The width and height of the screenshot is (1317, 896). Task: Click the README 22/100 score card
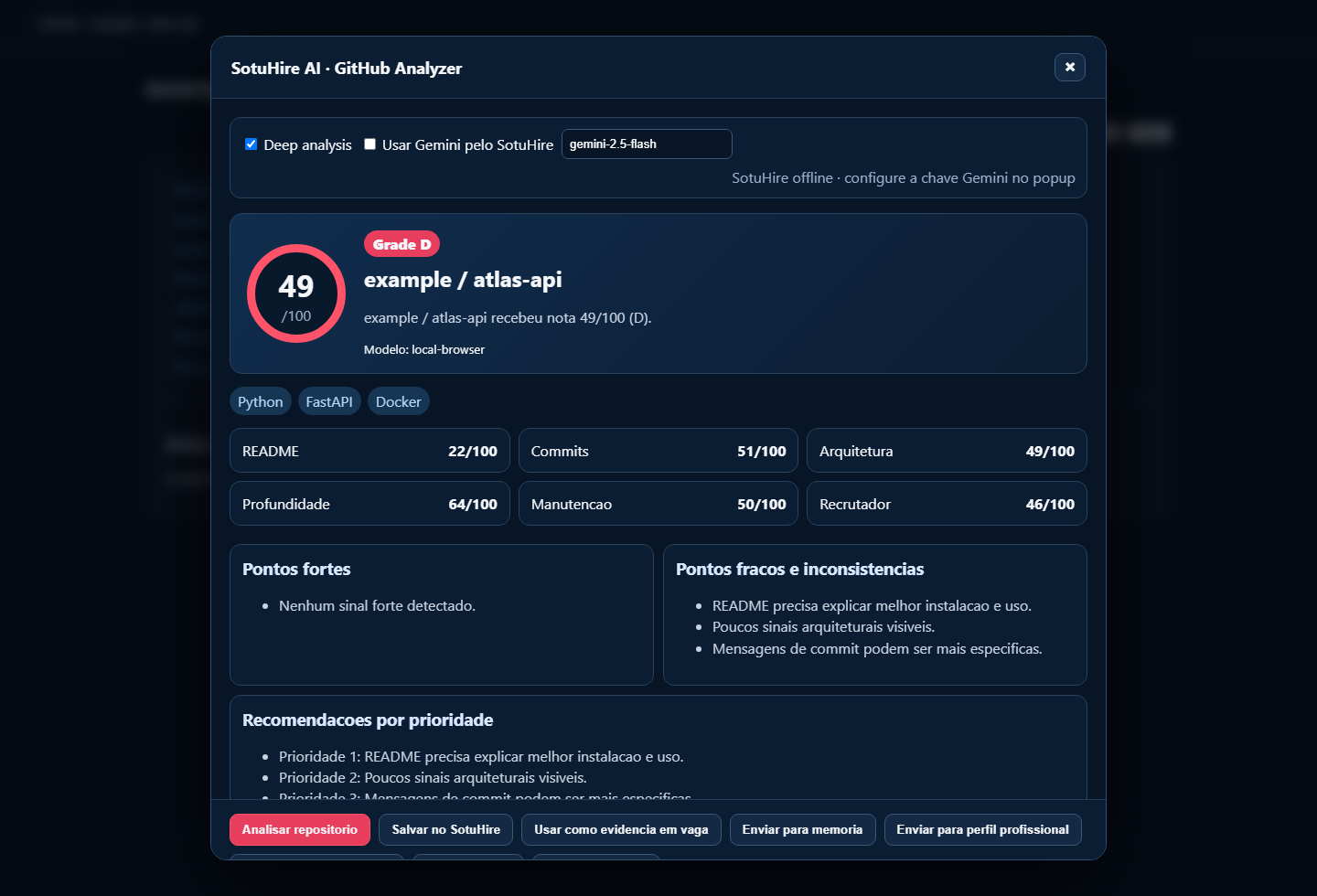[369, 451]
